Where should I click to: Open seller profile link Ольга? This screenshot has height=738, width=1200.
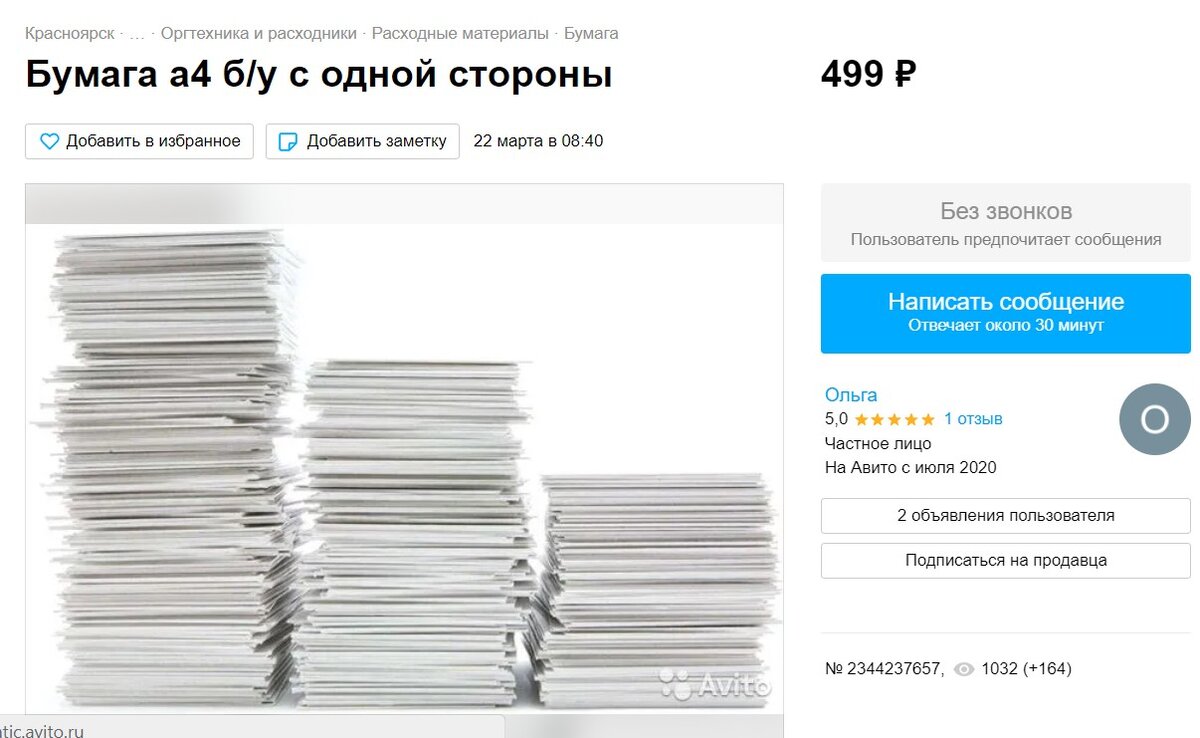coord(851,395)
